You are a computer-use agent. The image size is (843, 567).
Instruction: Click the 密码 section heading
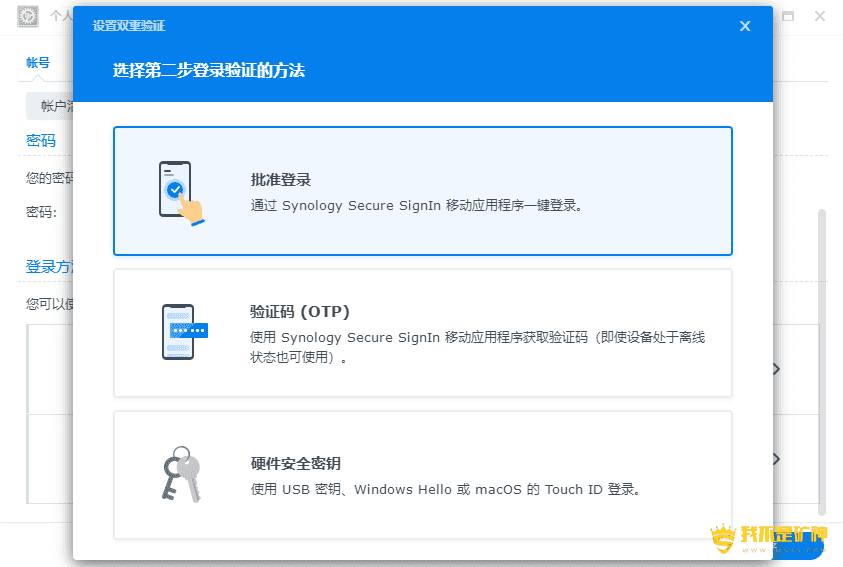41,141
